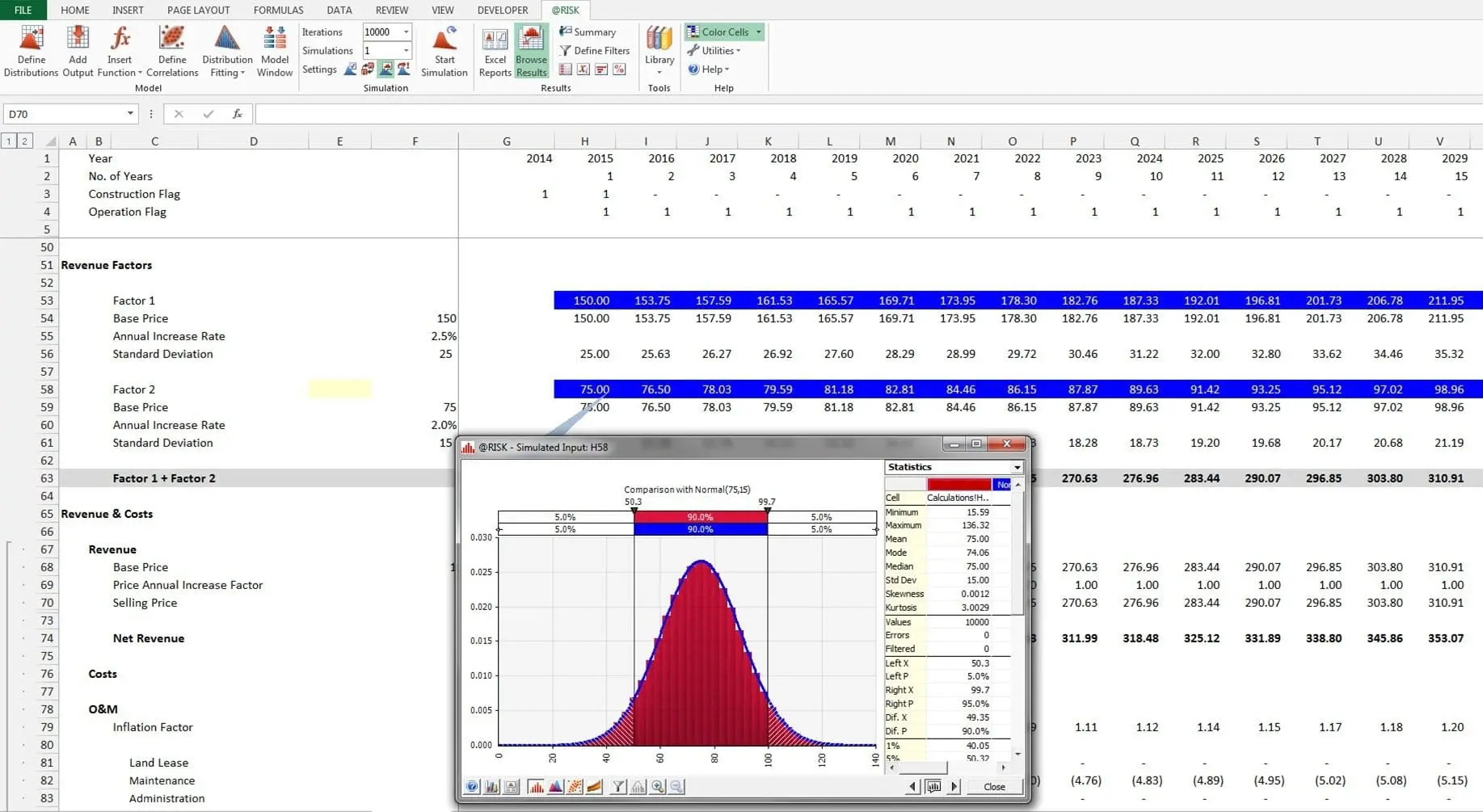Toggle the Browse Results button
1483x812 pixels.
click(x=531, y=51)
